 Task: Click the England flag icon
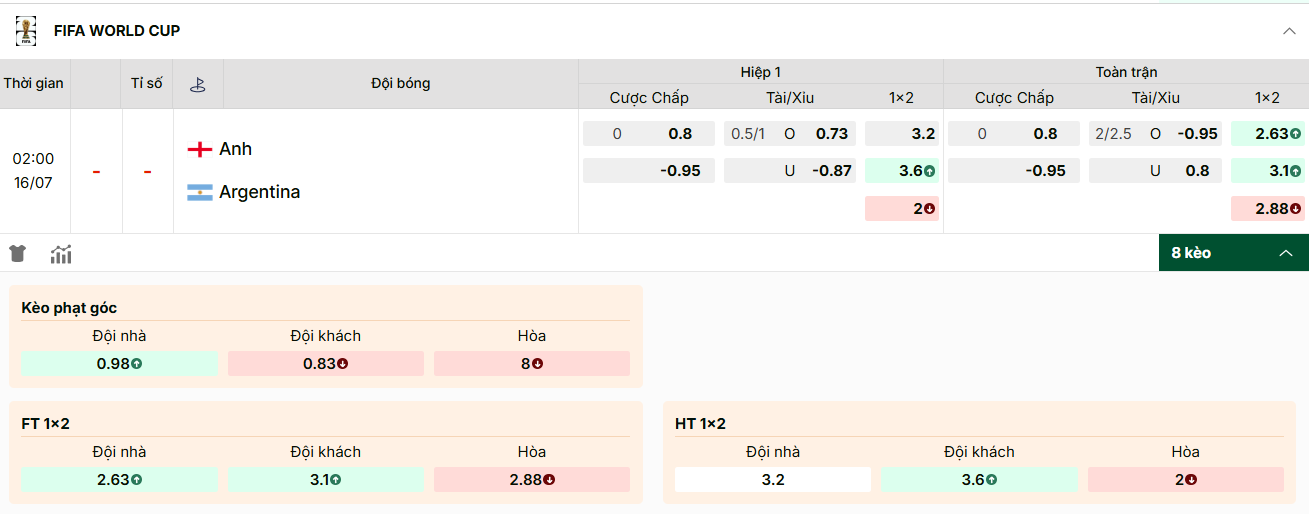[x=200, y=149]
